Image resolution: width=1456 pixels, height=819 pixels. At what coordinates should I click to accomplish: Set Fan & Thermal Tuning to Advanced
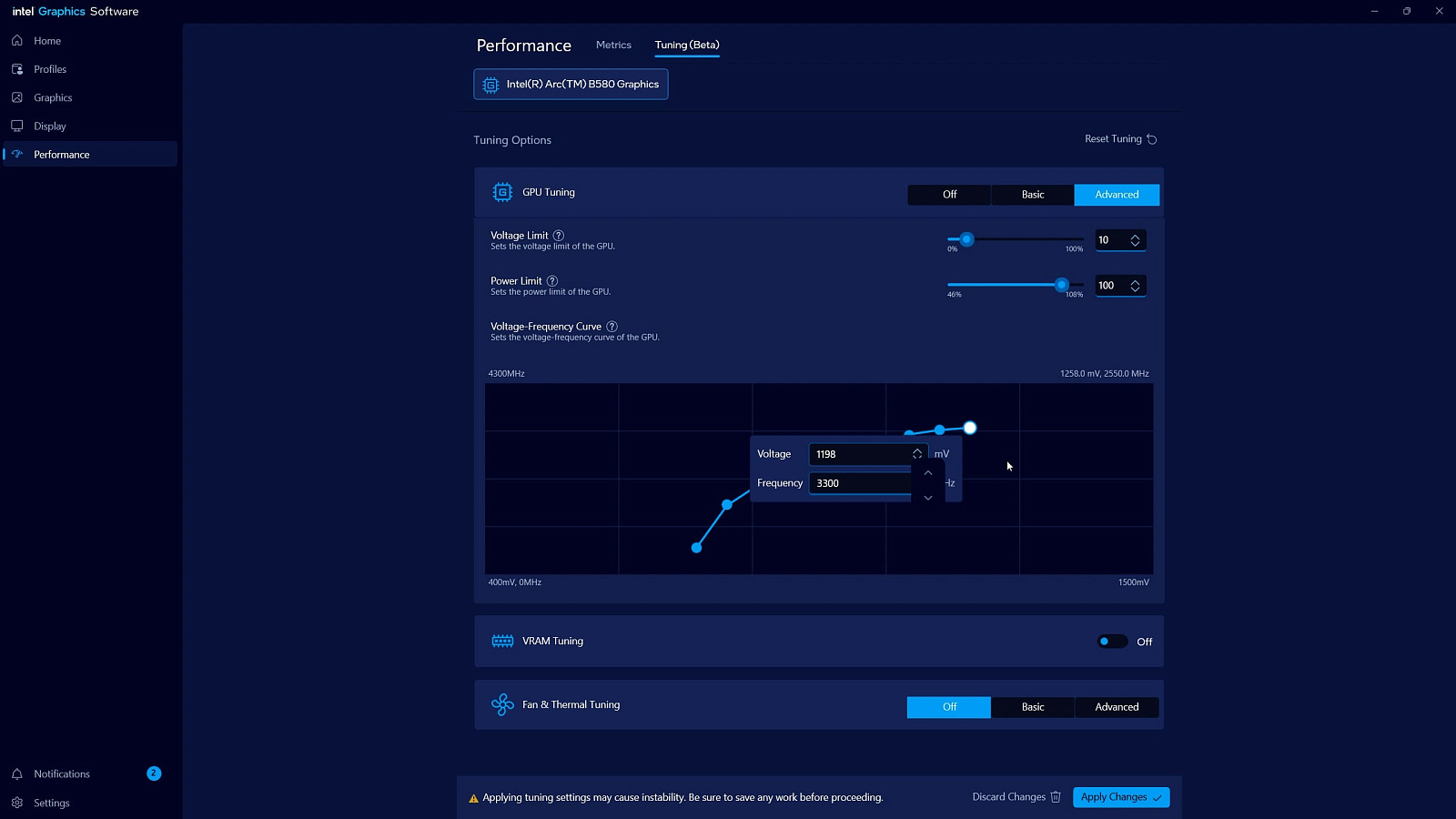click(1117, 707)
